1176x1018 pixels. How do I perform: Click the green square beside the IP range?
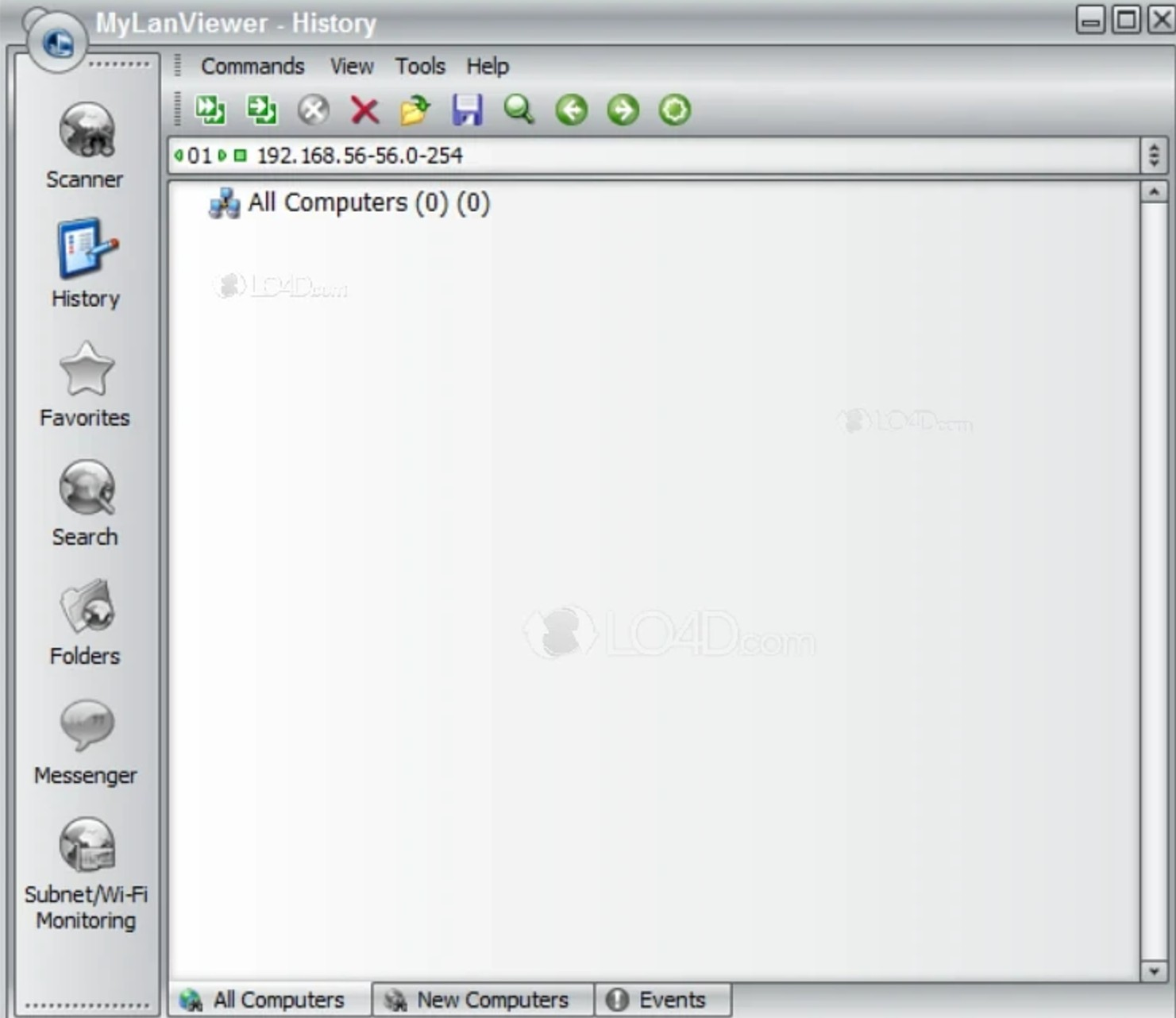[x=240, y=155]
